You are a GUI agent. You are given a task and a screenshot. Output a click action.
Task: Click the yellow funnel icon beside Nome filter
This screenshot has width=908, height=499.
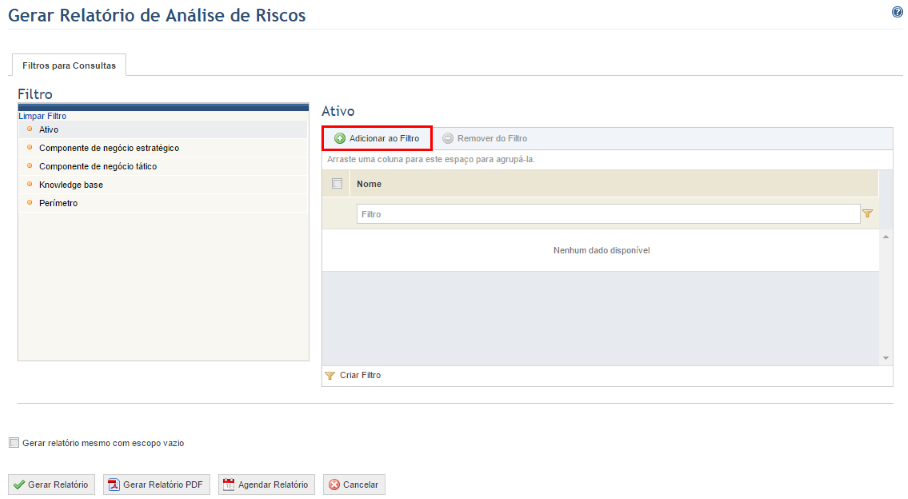pyautogui.click(x=867, y=214)
